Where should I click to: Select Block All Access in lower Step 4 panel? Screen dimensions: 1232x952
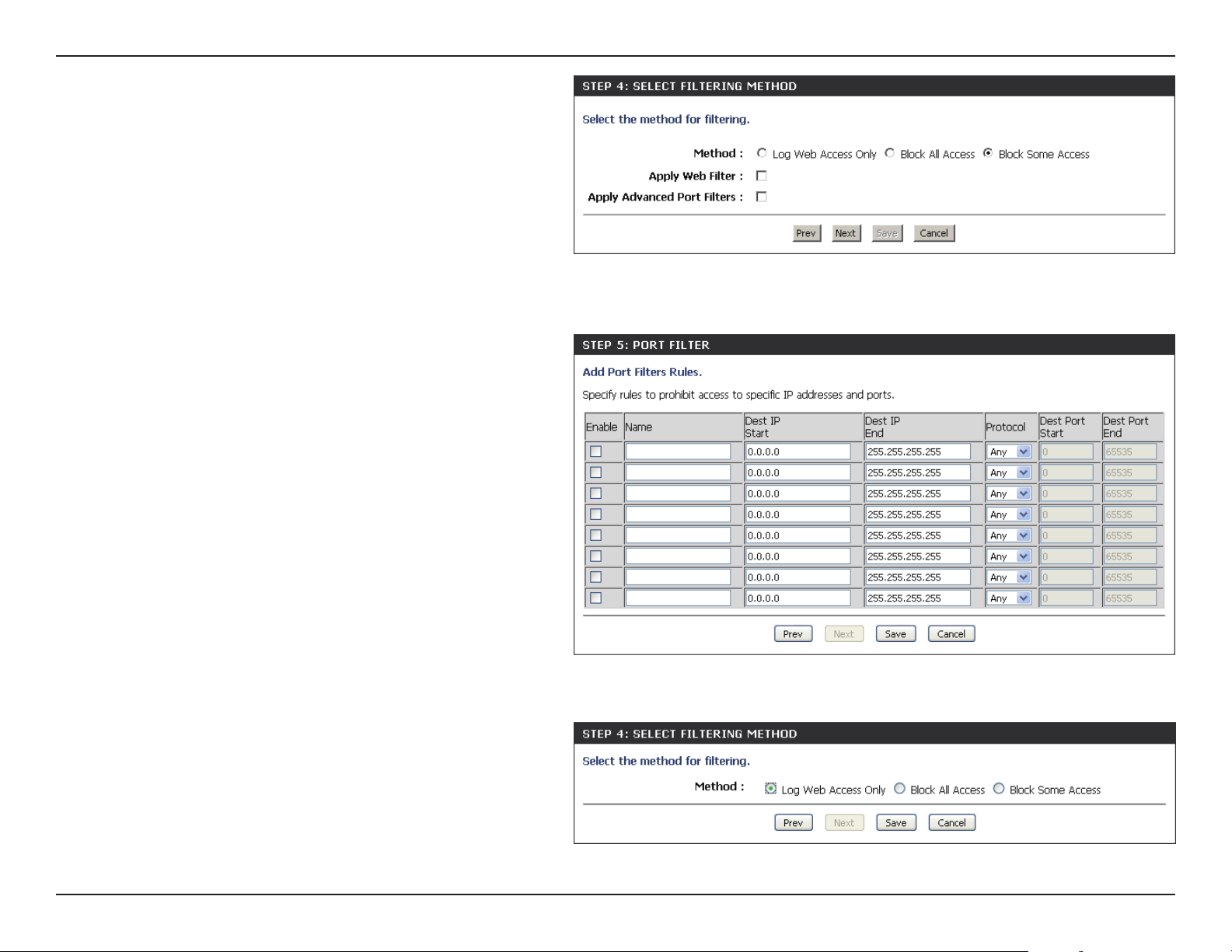[899, 788]
